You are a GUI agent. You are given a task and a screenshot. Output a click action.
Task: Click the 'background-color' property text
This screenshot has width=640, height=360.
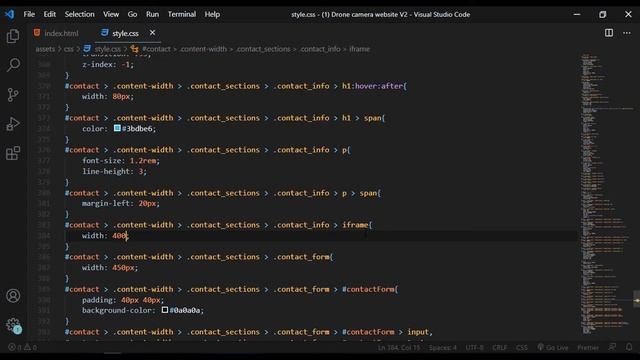point(118,310)
